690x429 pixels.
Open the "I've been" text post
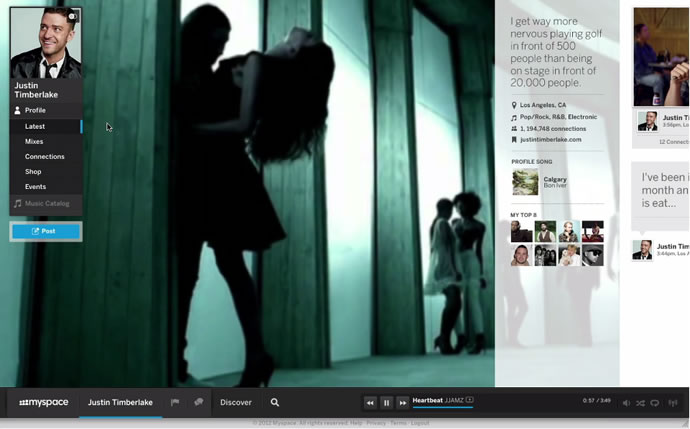click(x=661, y=196)
